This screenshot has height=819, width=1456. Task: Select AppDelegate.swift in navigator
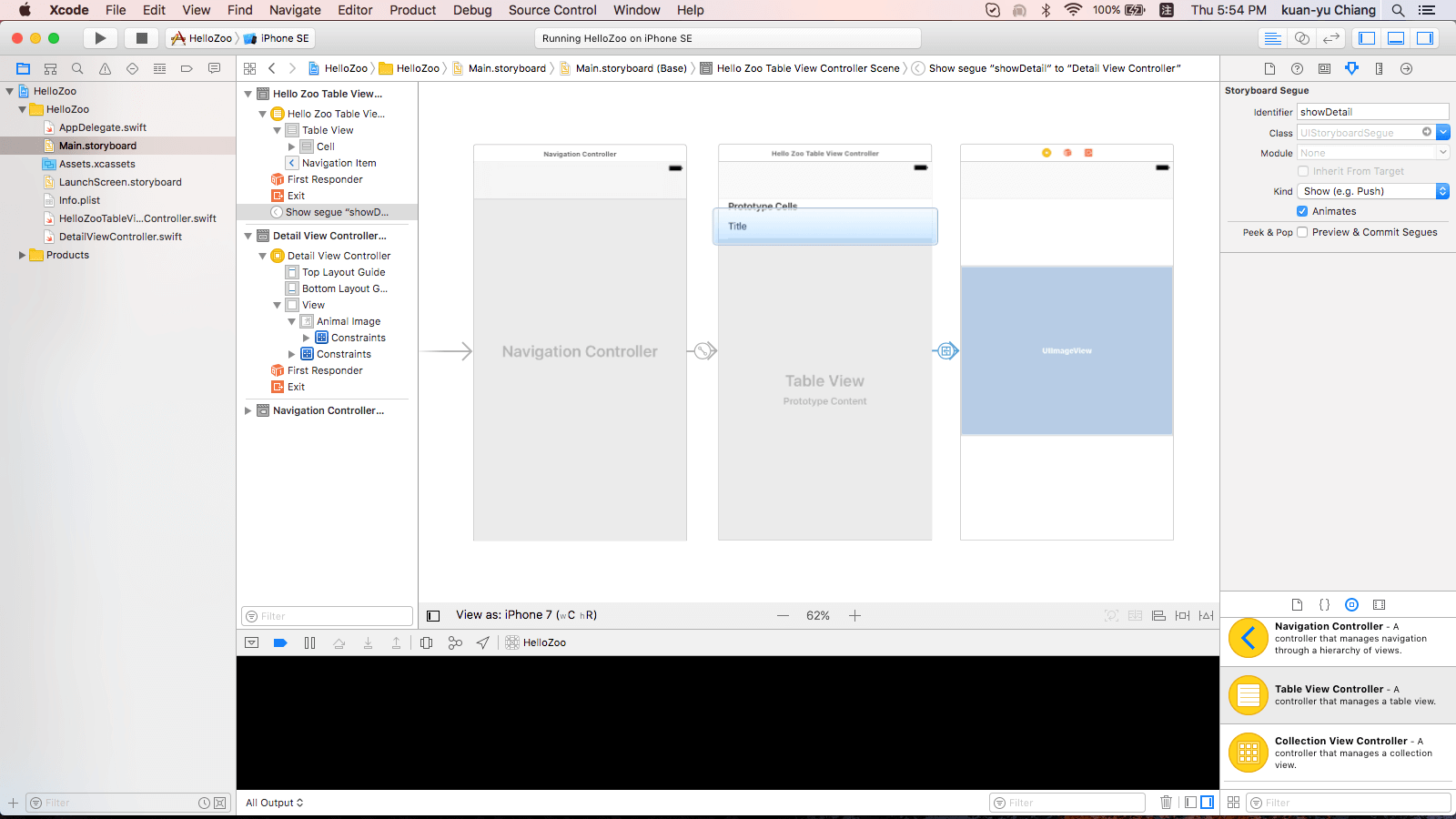coord(103,127)
